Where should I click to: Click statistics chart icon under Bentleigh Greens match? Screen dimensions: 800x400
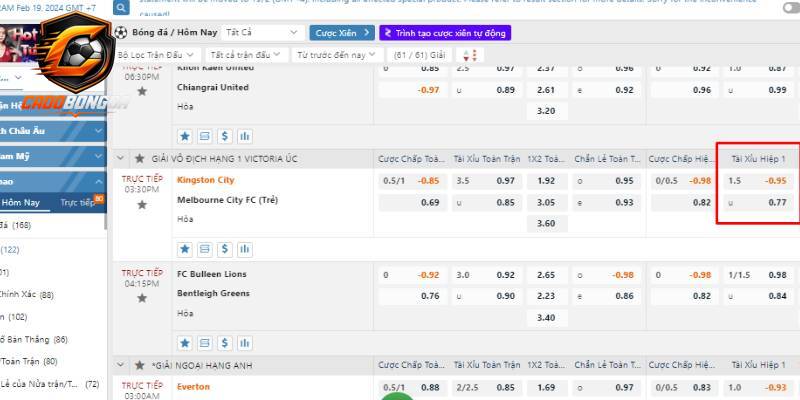[245, 343]
